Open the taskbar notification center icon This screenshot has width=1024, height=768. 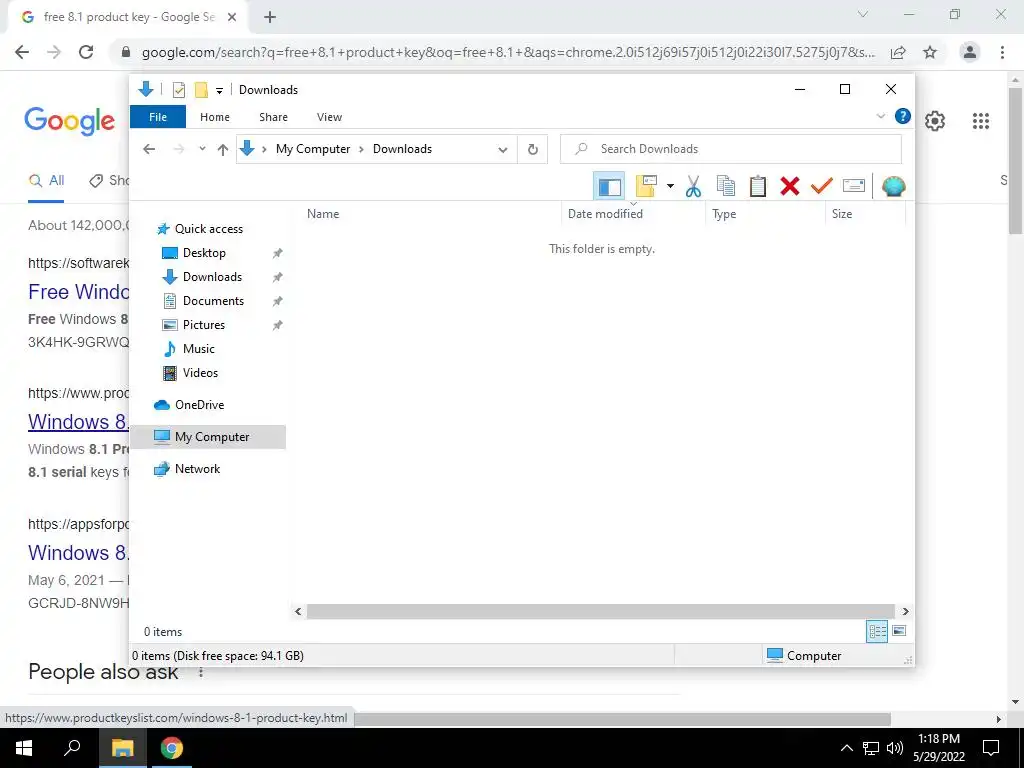pos(991,748)
